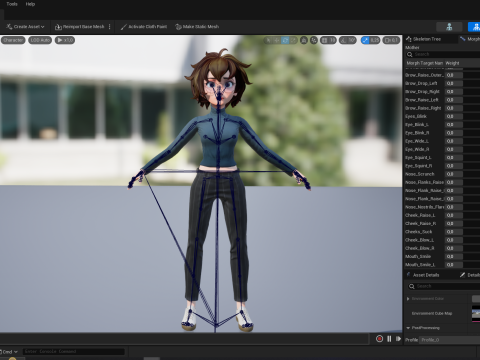480x360 pixels.
Task: Click the Environment Cube Map thumbnail
Action: point(476,314)
